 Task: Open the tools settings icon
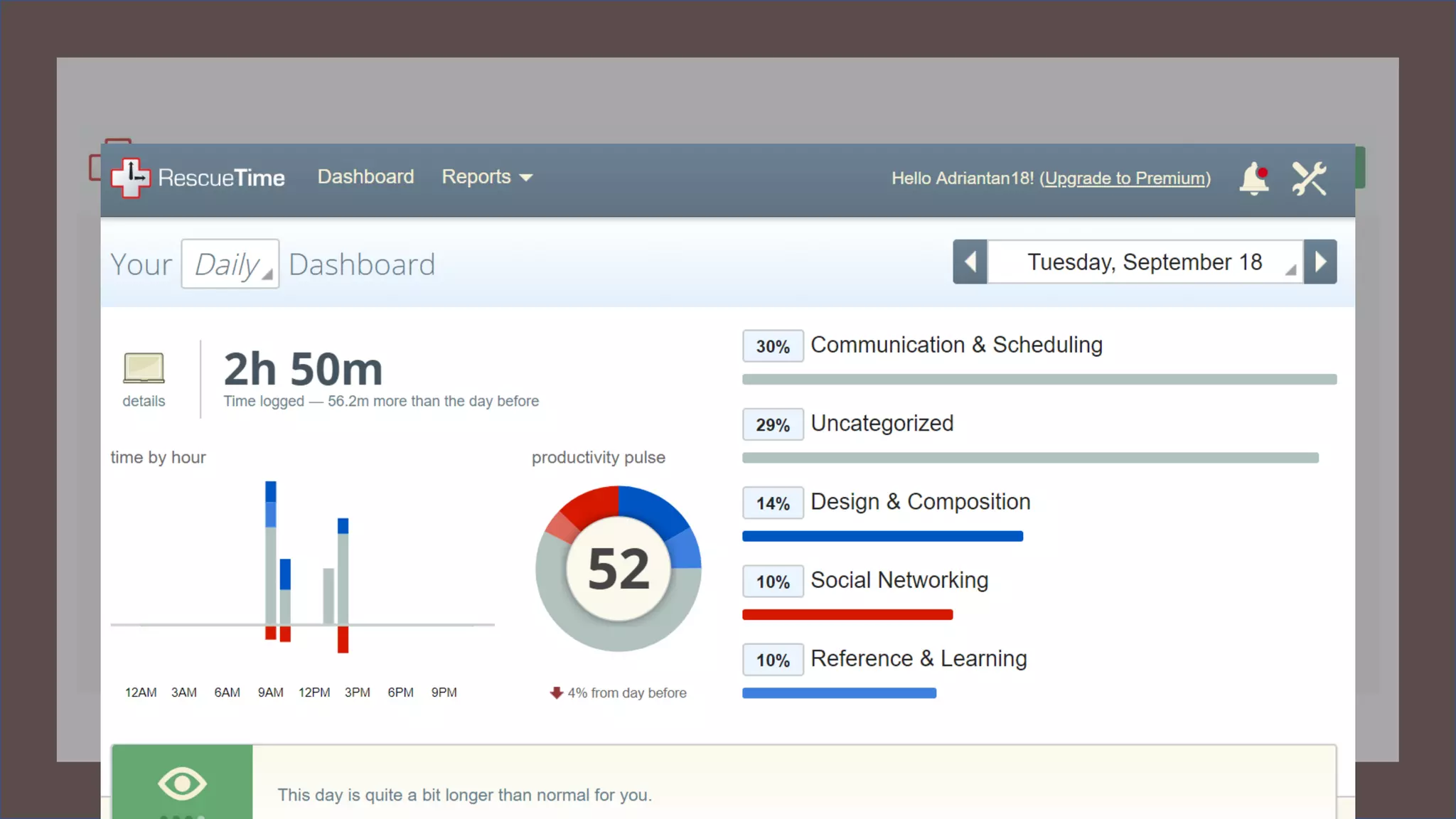click(x=1309, y=178)
